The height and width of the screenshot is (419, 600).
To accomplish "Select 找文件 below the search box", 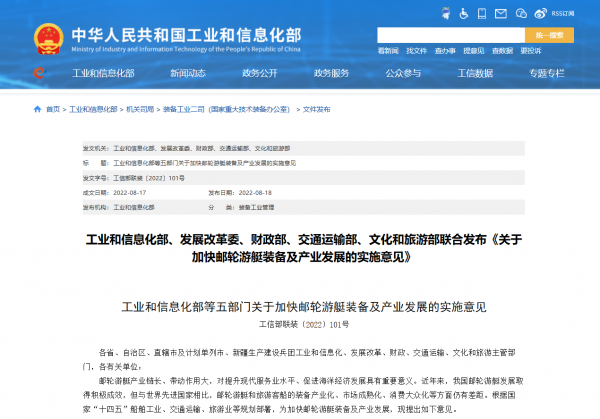I will (x=416, y=51).
